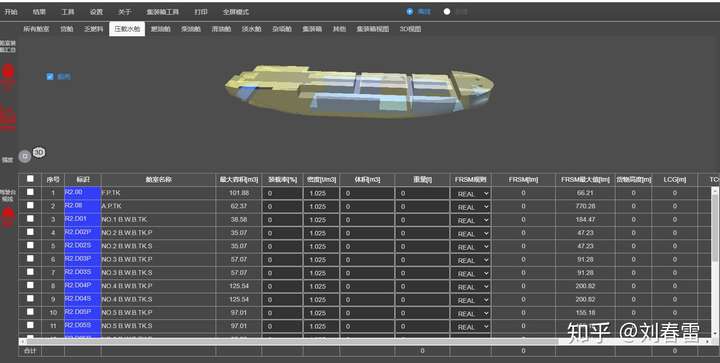The width and height of the screenshot is (720, 363).
Task: Click blue label cell R2.D04P
Action: [x=83, y=286]
